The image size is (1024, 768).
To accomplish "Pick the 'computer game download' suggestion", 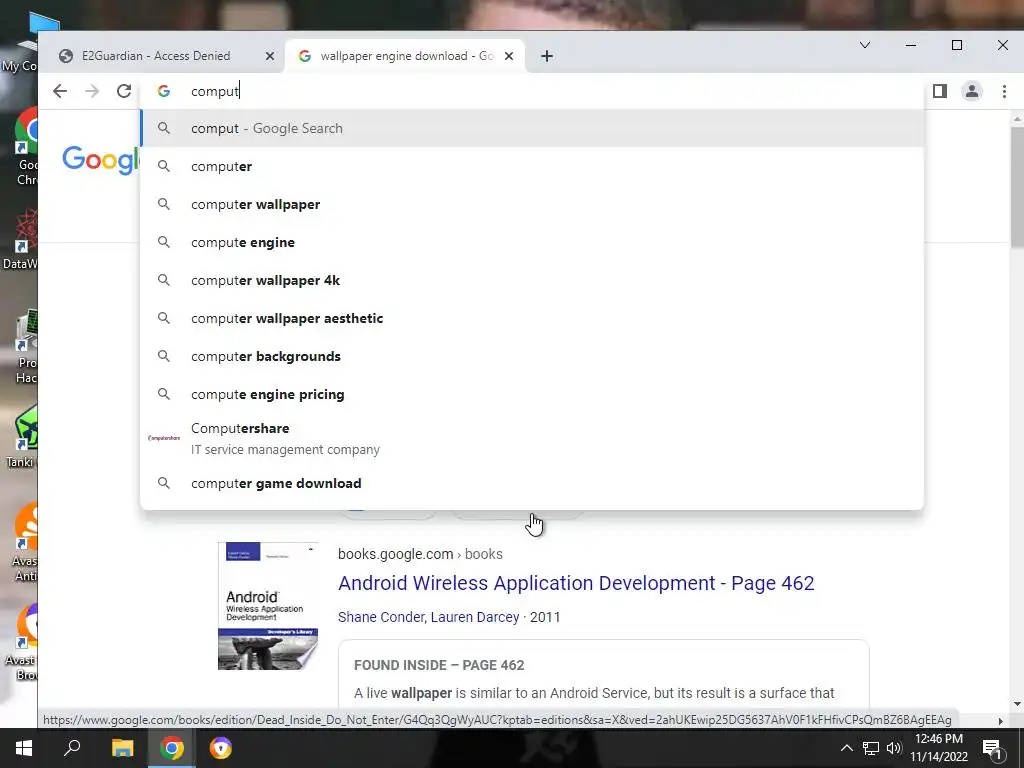I will (532, 483).
